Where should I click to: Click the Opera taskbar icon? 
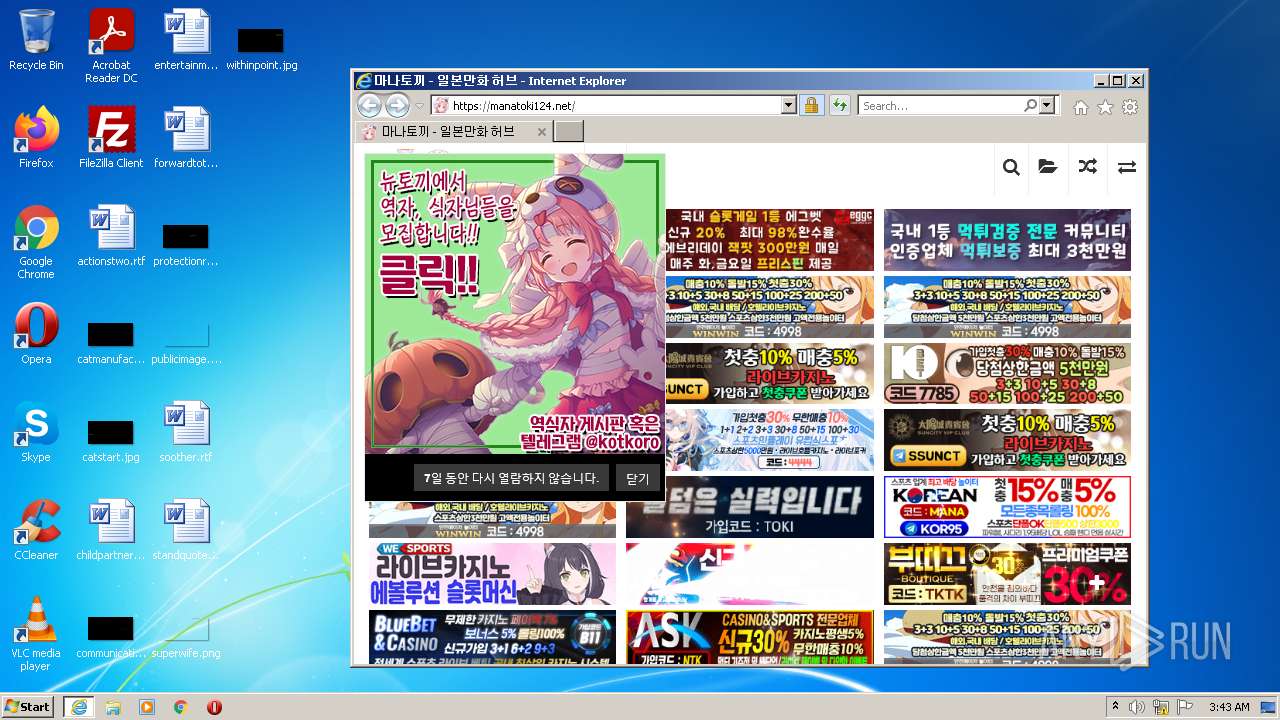pyautogui.click(x=214, y=707)
